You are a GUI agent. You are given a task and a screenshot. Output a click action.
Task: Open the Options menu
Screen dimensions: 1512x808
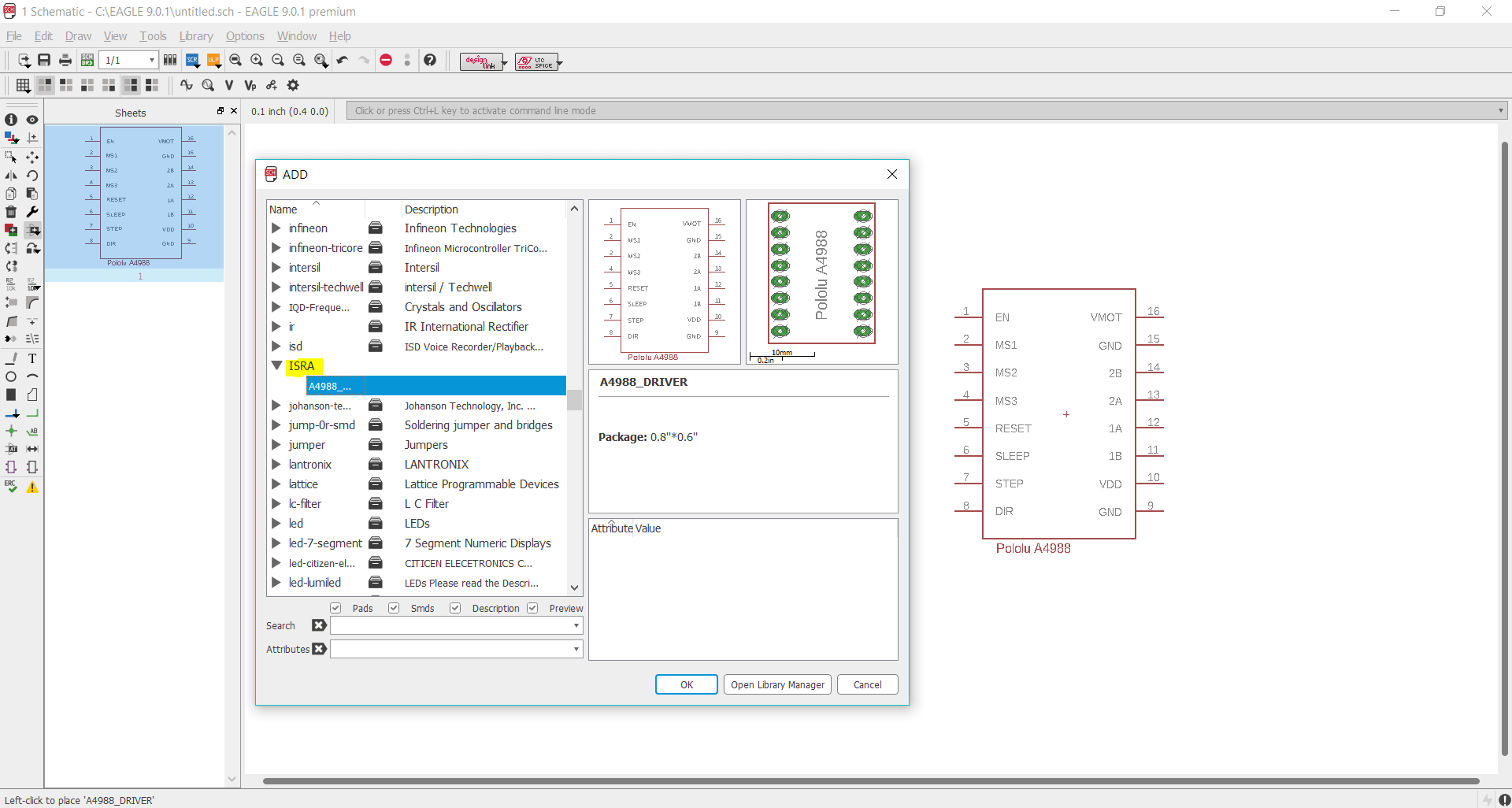[x=245, y=36]
